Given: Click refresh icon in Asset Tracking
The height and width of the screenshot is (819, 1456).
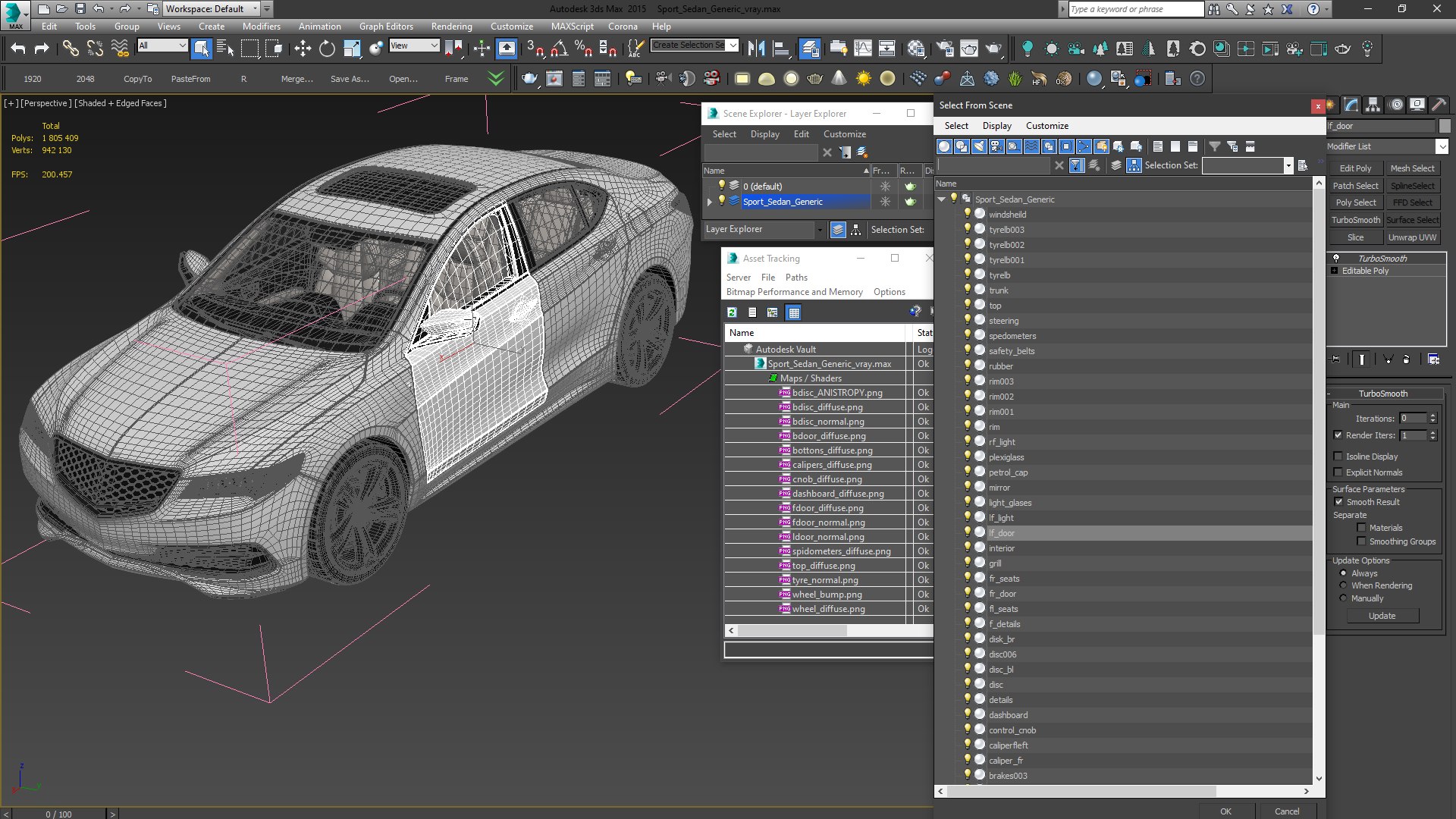Looking at the screenshot, I should tap(732, 312).
